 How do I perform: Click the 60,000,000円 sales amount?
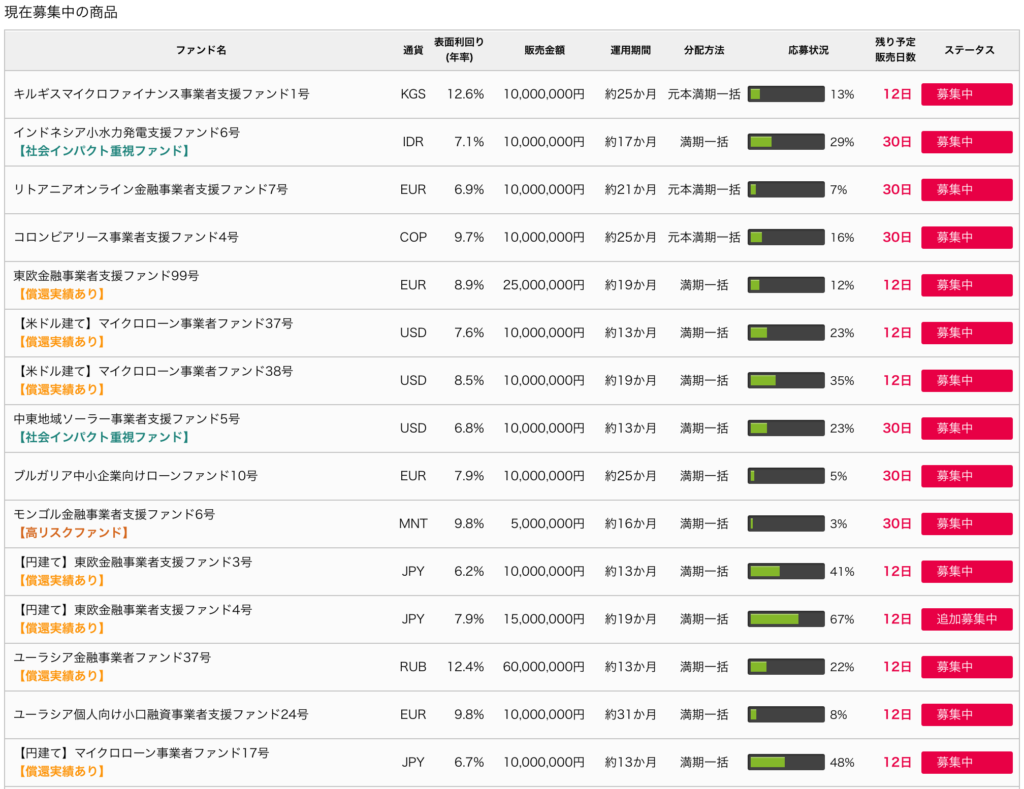pyautogui.click(x=543, y=667)
